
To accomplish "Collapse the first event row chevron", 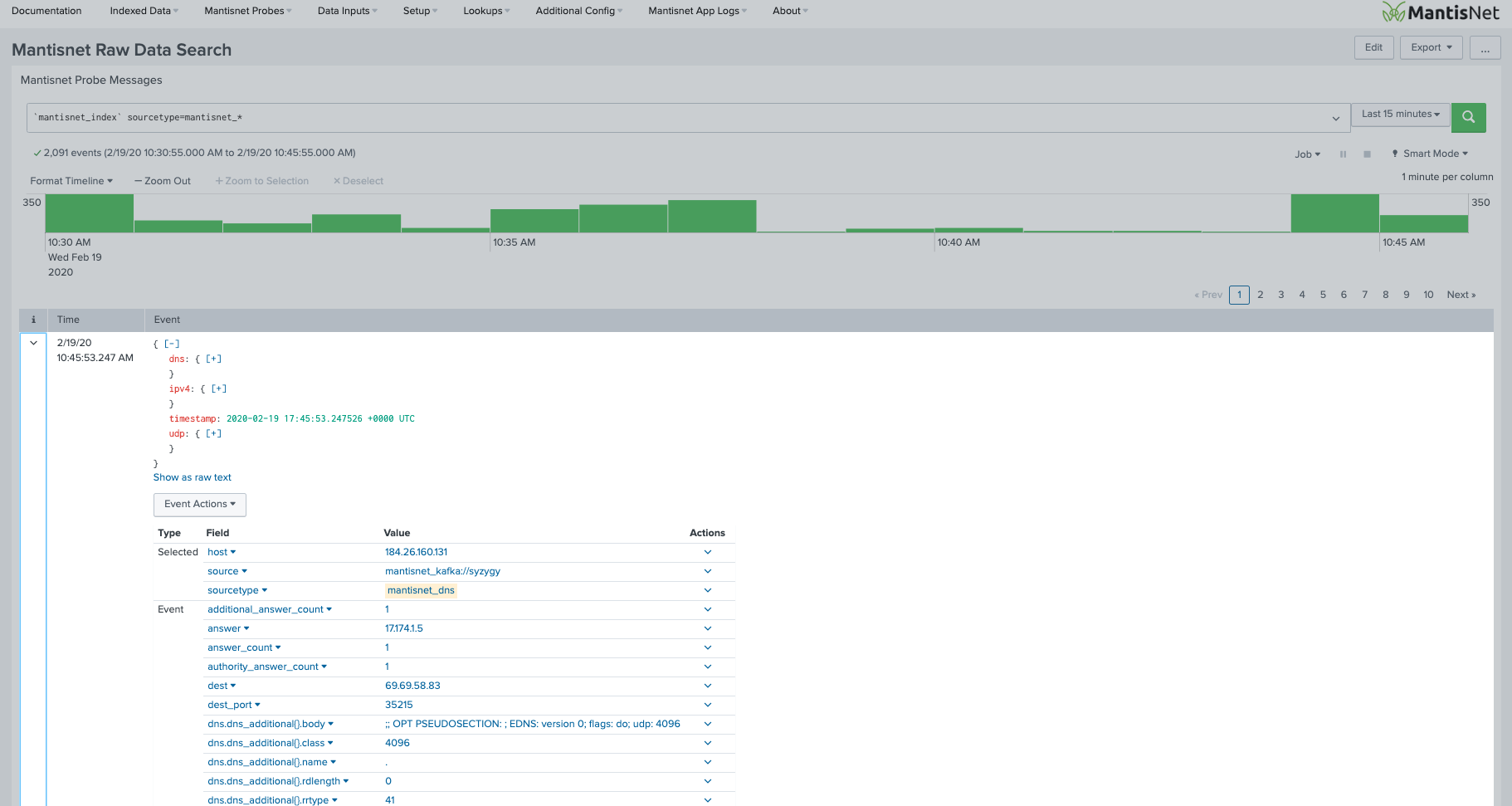I will 33,343.
